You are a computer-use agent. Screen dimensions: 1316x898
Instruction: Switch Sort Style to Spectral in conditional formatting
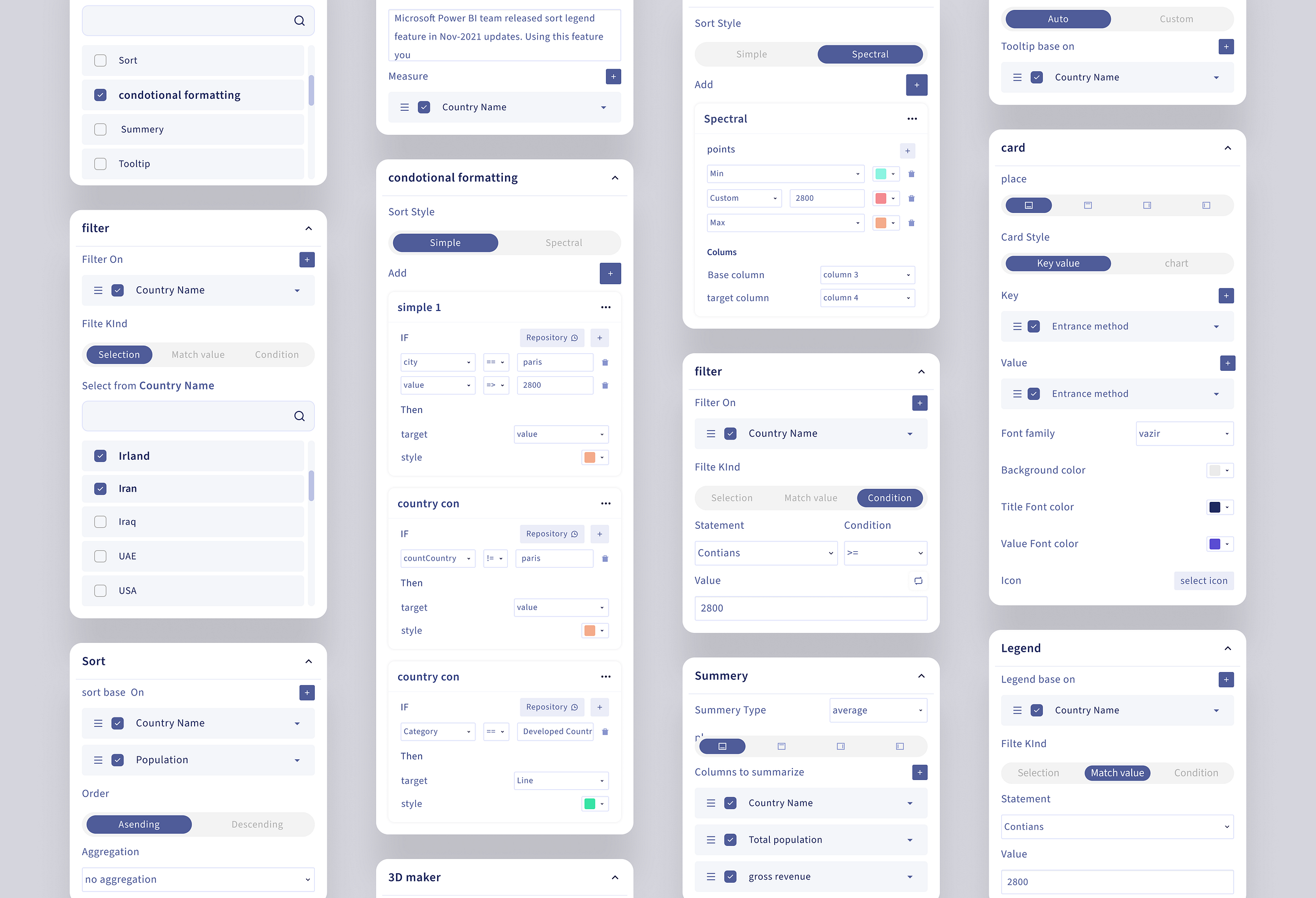click(x=563, y=243)
